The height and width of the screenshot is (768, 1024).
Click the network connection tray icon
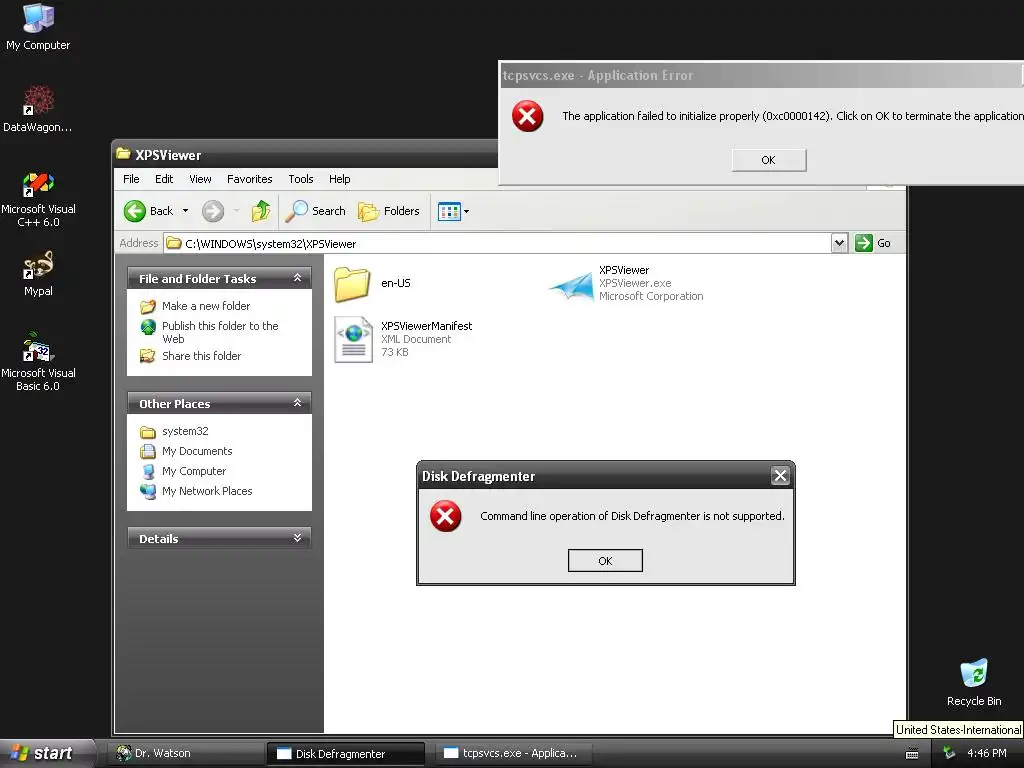(x=949, y=753)
